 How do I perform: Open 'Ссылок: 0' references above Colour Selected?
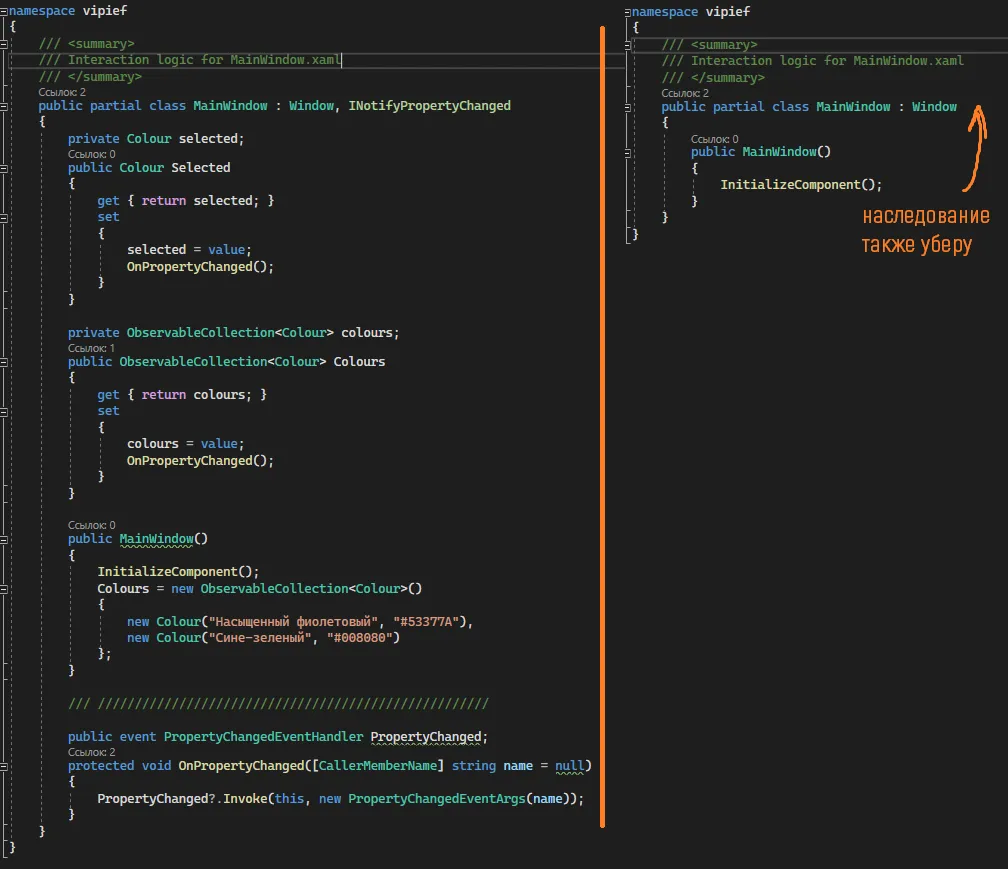click(x=92, y=154)
